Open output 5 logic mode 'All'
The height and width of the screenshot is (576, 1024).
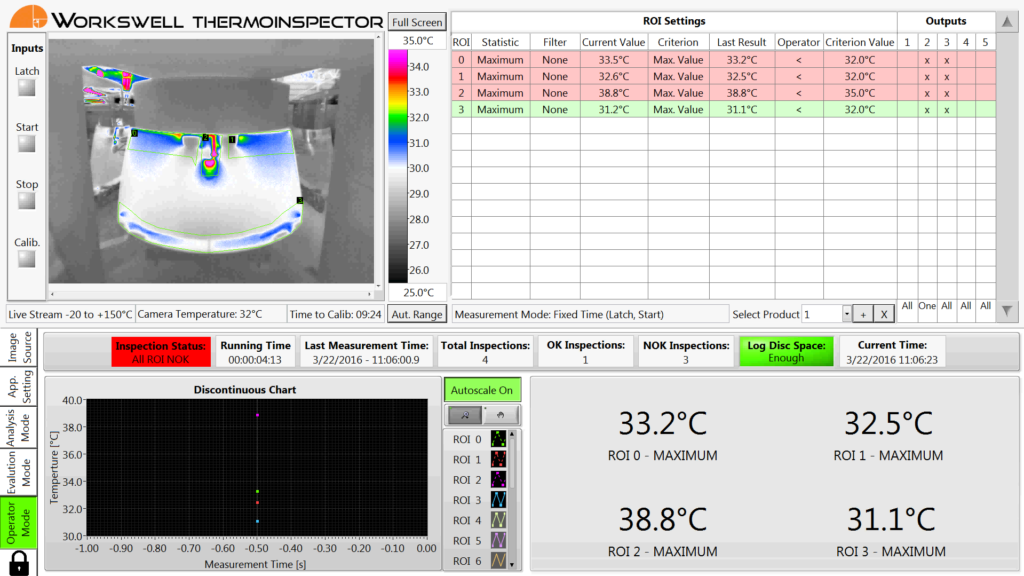(x=985, y=306)
